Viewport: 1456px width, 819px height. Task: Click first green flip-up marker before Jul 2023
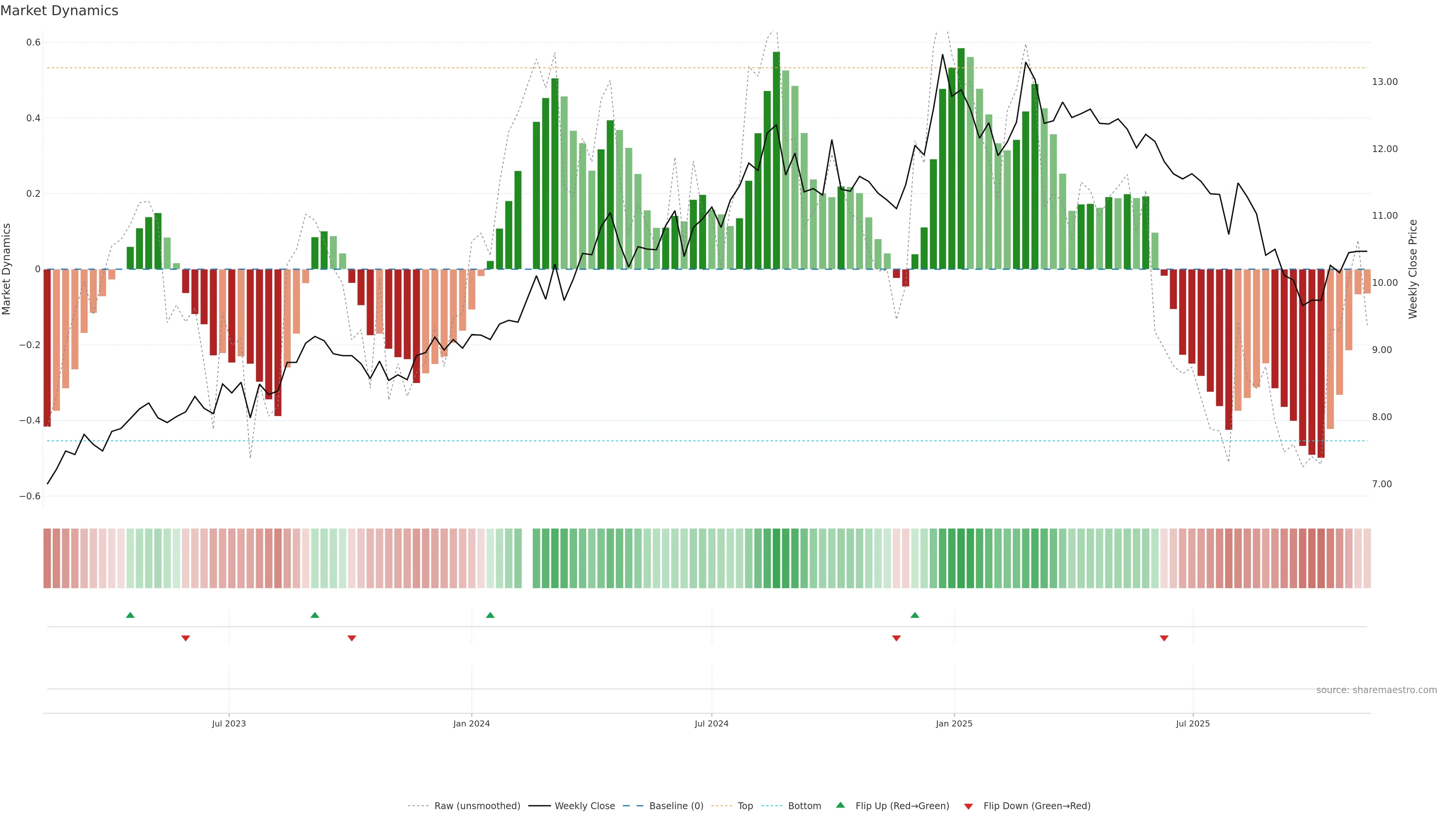coord(130,615)
